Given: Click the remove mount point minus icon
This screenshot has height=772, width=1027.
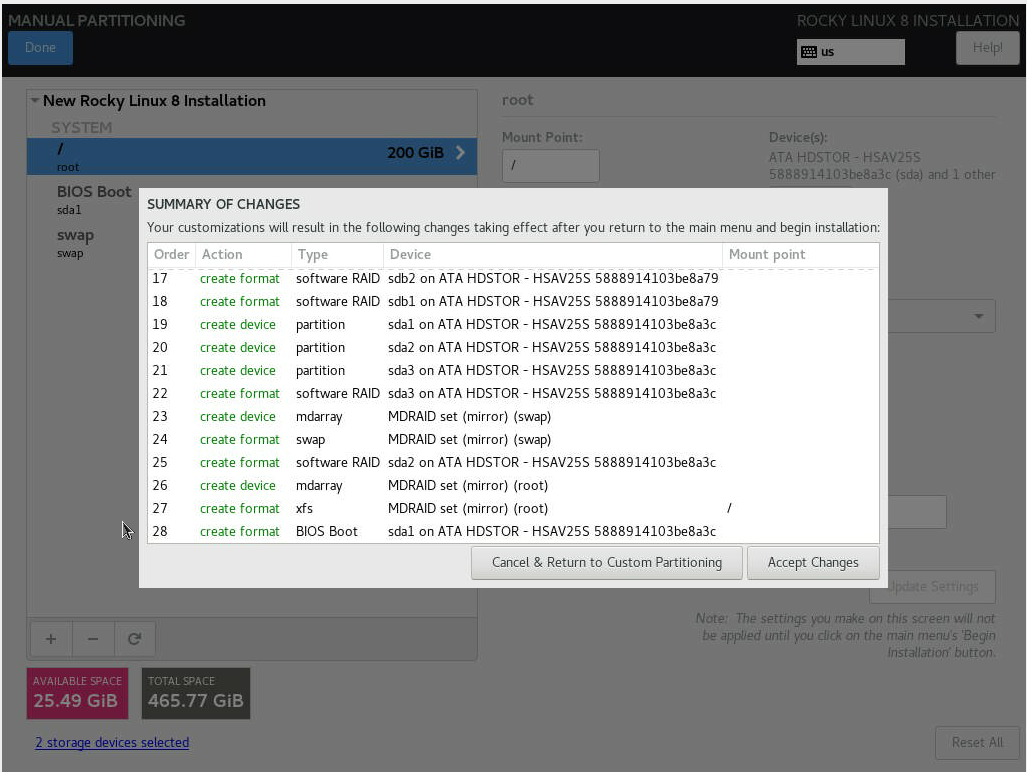Looking at the screenshot, I should point(93,638).
